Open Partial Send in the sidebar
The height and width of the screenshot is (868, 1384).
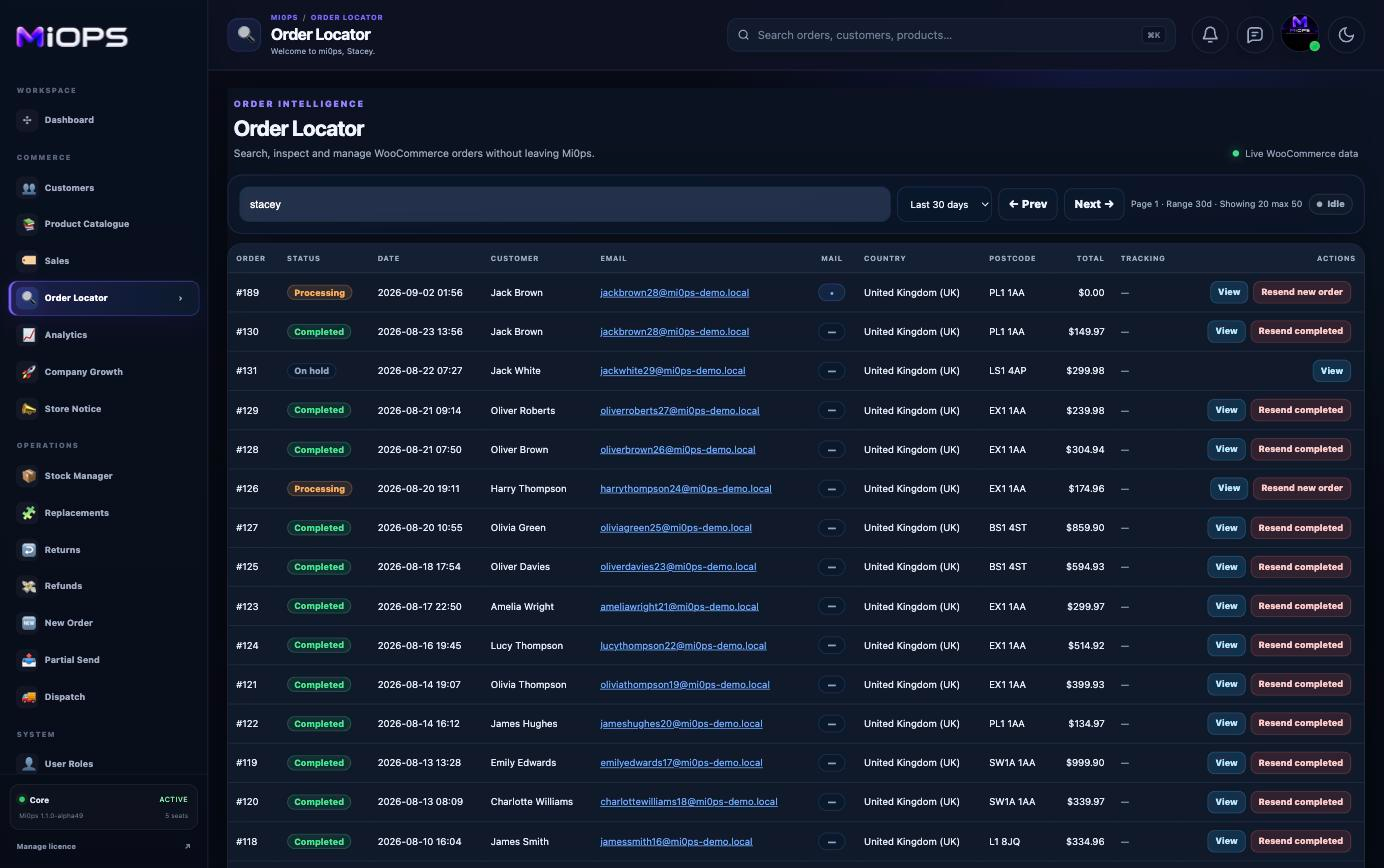point(103,660)
